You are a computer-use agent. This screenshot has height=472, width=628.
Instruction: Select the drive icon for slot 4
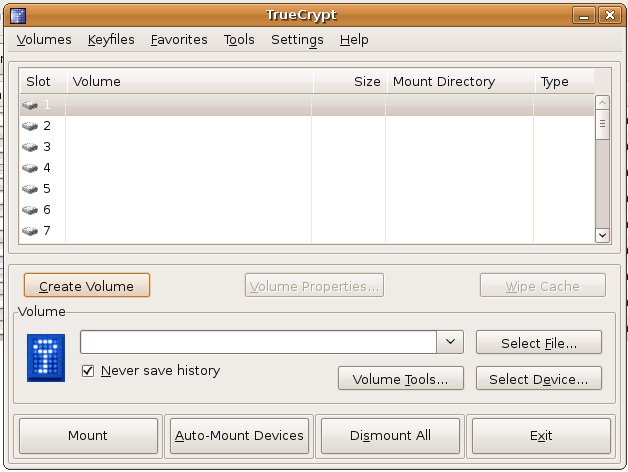pos(31,168)
